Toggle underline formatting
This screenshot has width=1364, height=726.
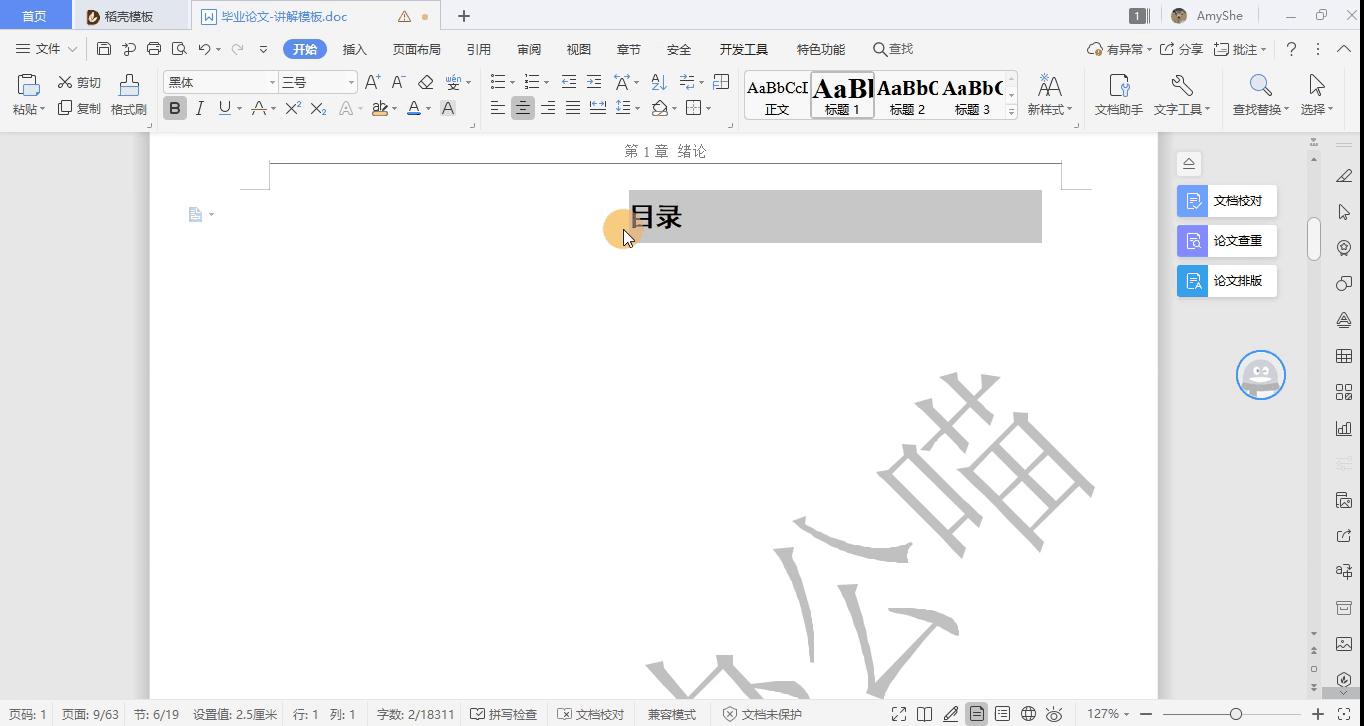220,107
